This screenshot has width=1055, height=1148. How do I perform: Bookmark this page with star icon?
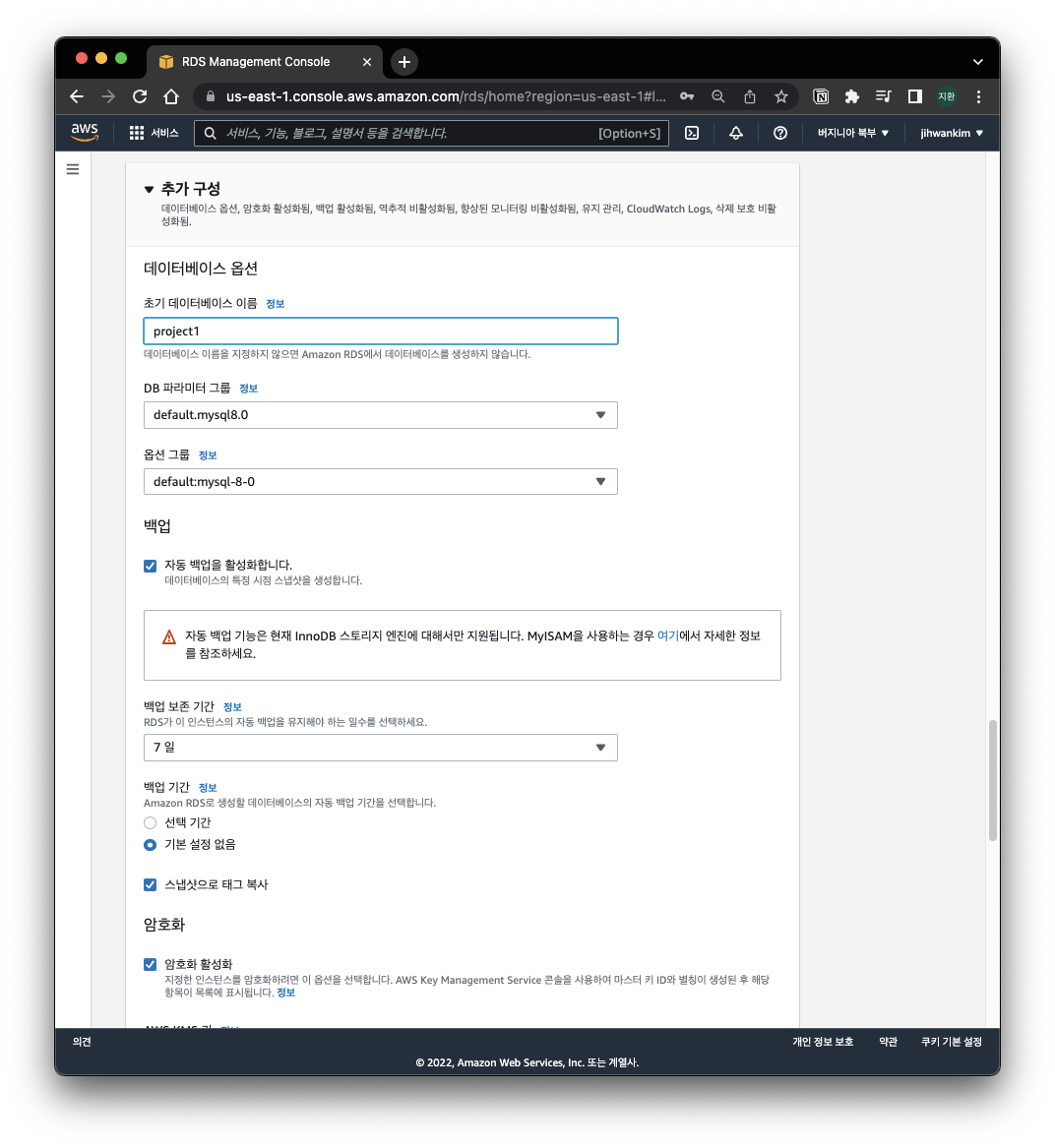coord(781,96)
